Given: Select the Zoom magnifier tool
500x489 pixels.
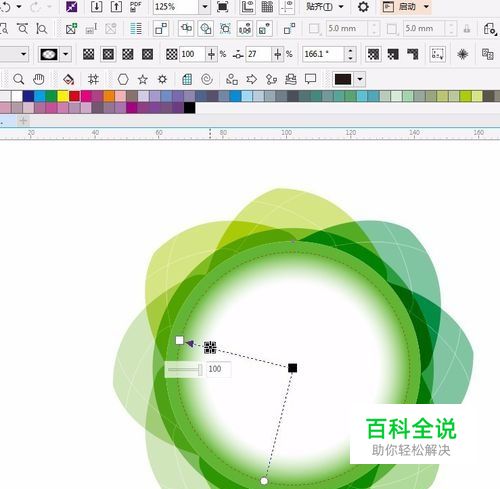Looking at the screenshot, I should [x=18, y=79].
